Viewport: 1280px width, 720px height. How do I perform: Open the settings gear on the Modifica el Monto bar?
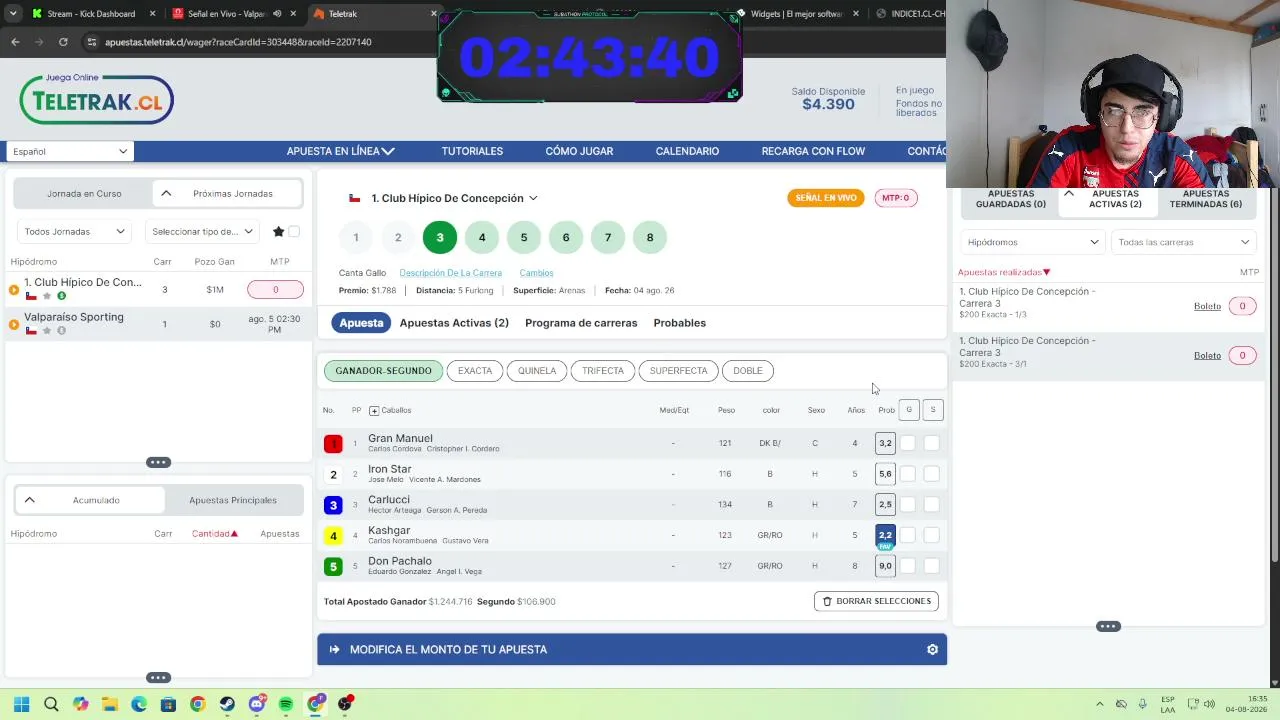(x=932, y=650)
